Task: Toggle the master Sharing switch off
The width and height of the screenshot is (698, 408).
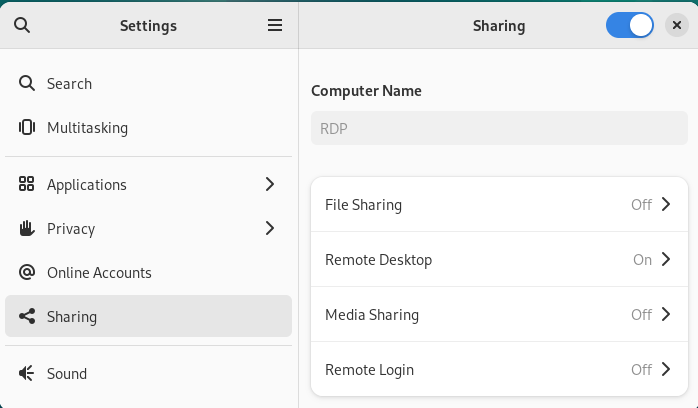Action: [x=629, y=25]
